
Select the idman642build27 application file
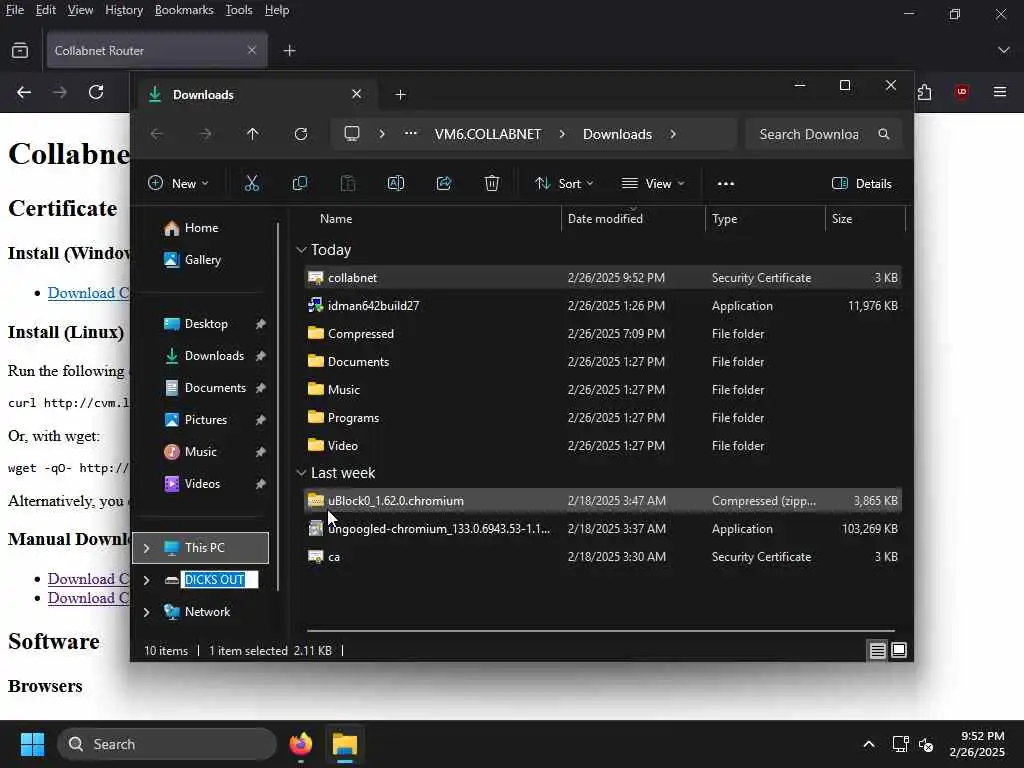pyautogui.click(x=602, y=306)
